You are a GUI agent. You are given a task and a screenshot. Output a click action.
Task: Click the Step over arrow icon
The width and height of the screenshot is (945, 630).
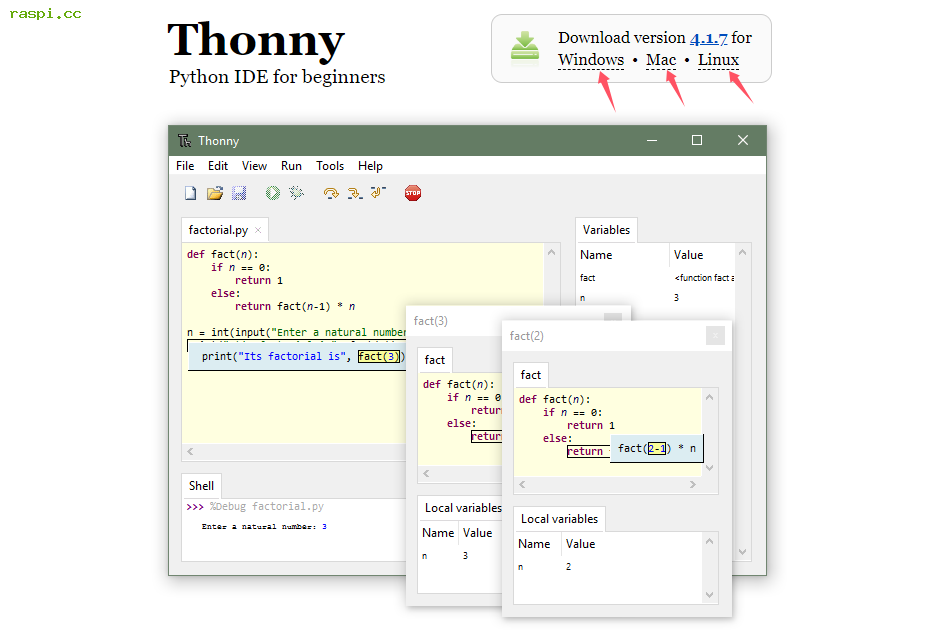331,193
